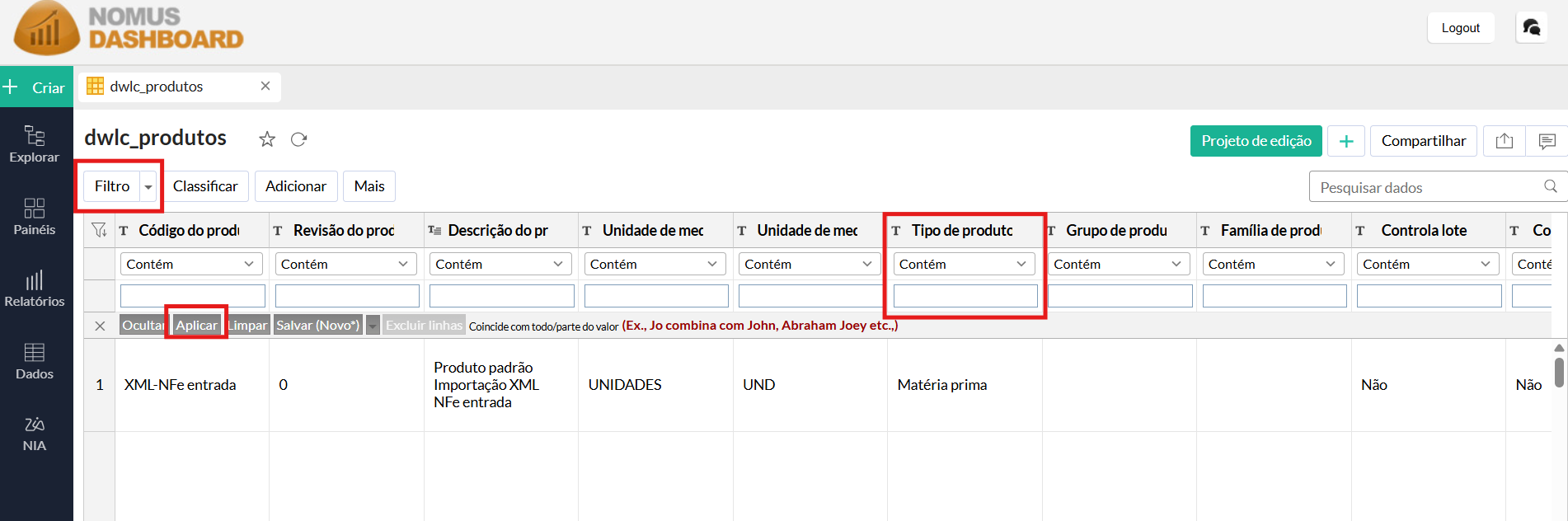Open Contém dropdown under Tipo de produto
Screen dimensions: 1568x521
[965, 264]
